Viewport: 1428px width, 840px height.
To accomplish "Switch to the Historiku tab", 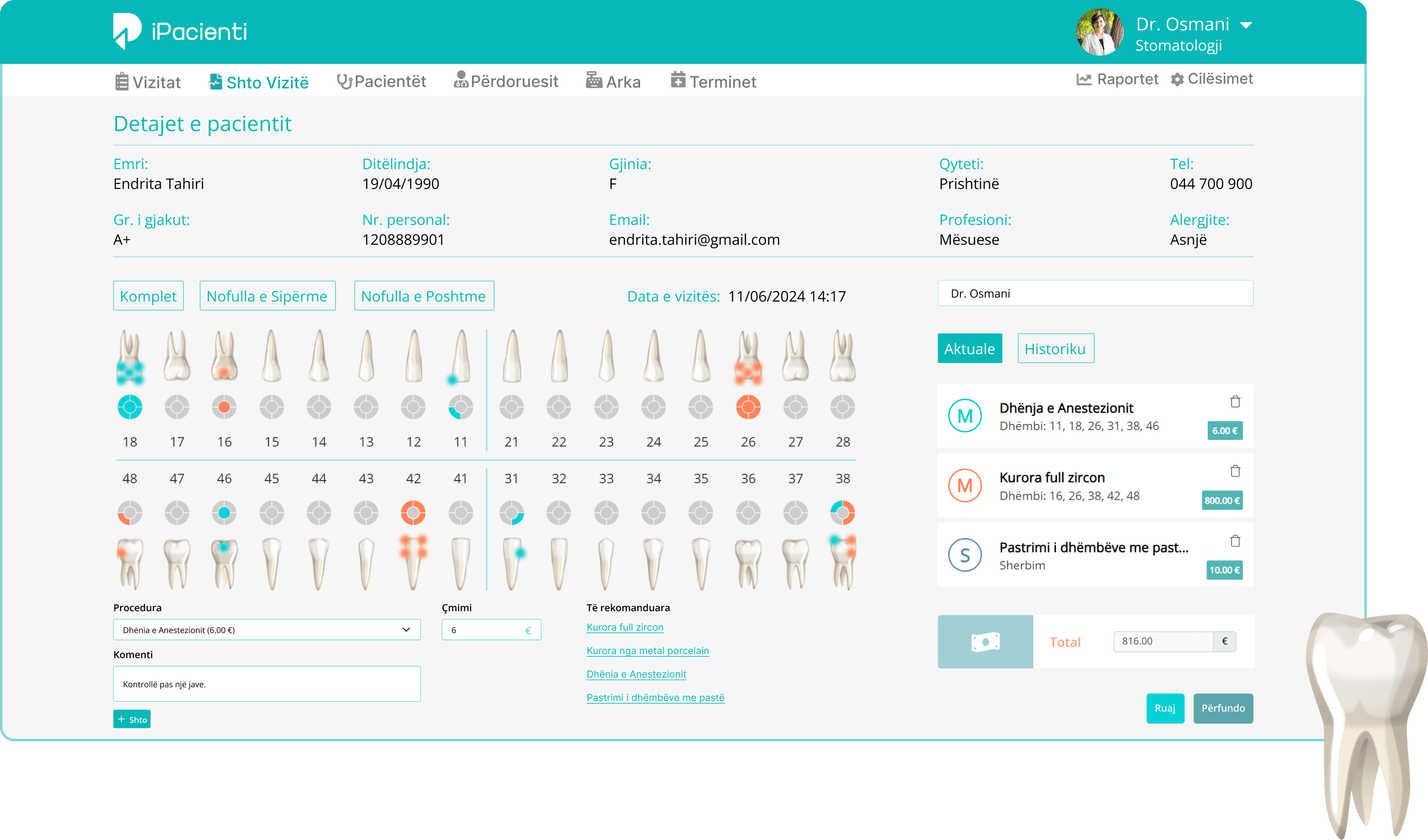I will (1056, 349).
